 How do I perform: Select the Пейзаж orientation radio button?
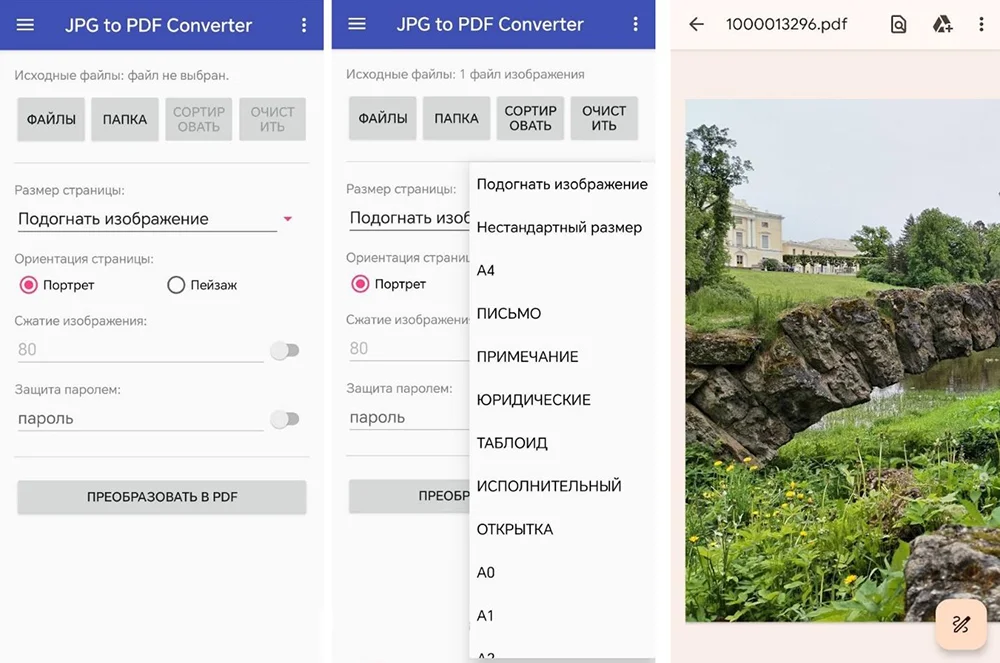coord(177,285)
